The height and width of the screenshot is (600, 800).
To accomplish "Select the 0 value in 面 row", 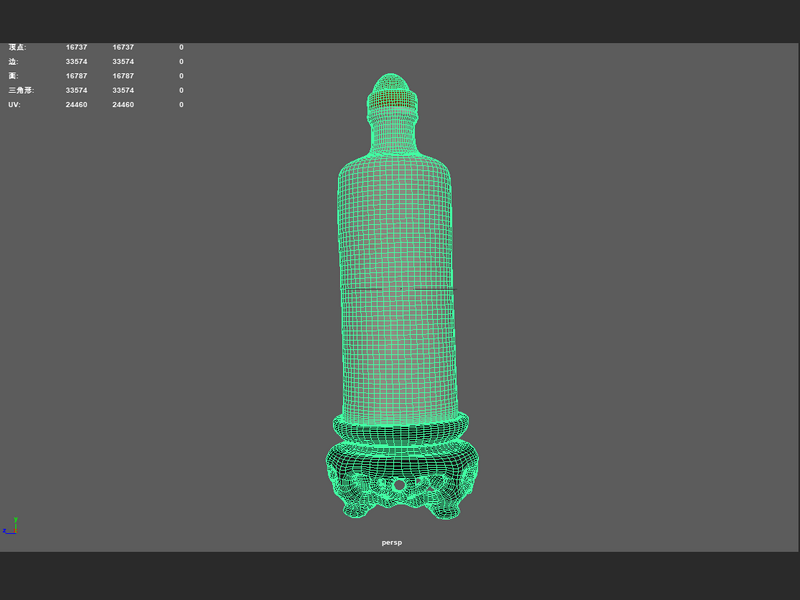I will point(181,76).
